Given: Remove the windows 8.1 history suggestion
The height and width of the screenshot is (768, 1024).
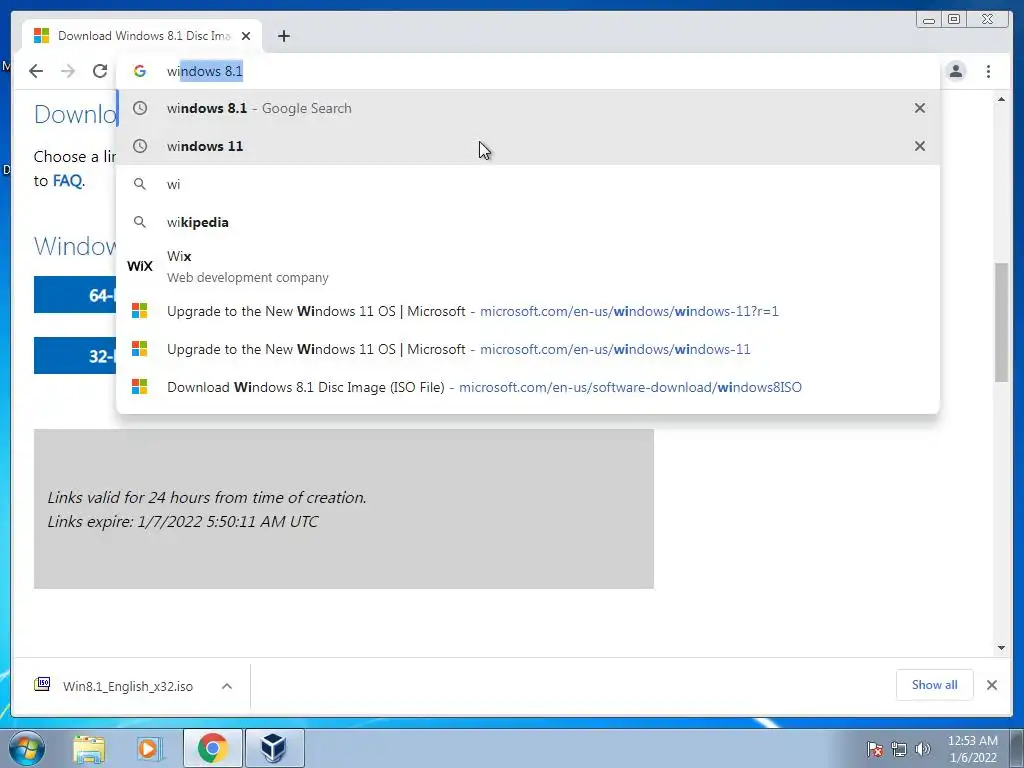Looking at the screenshot, I should pos(920,108).
